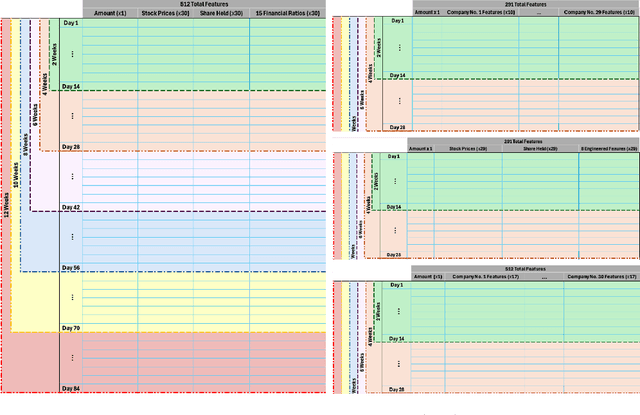Select the Share Held (x30) column header

click(221, 14)
